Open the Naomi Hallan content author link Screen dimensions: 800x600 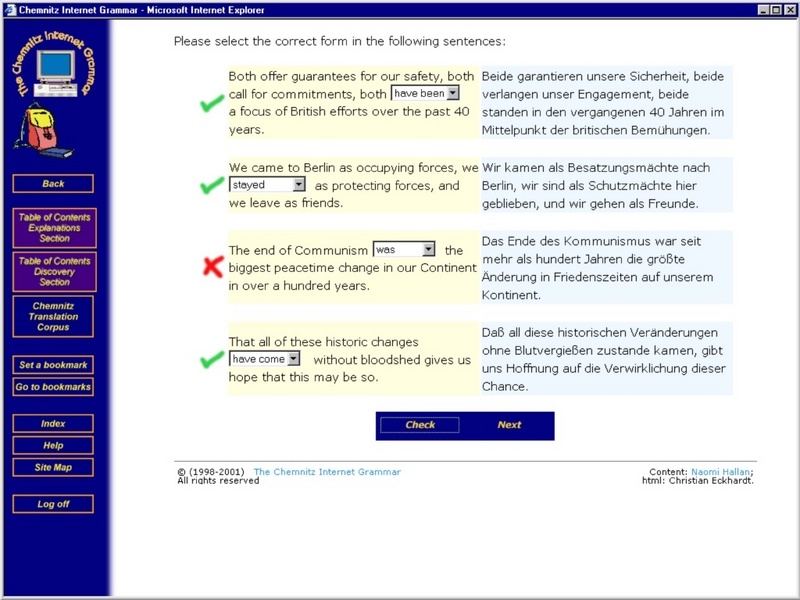tap(720, 472)
